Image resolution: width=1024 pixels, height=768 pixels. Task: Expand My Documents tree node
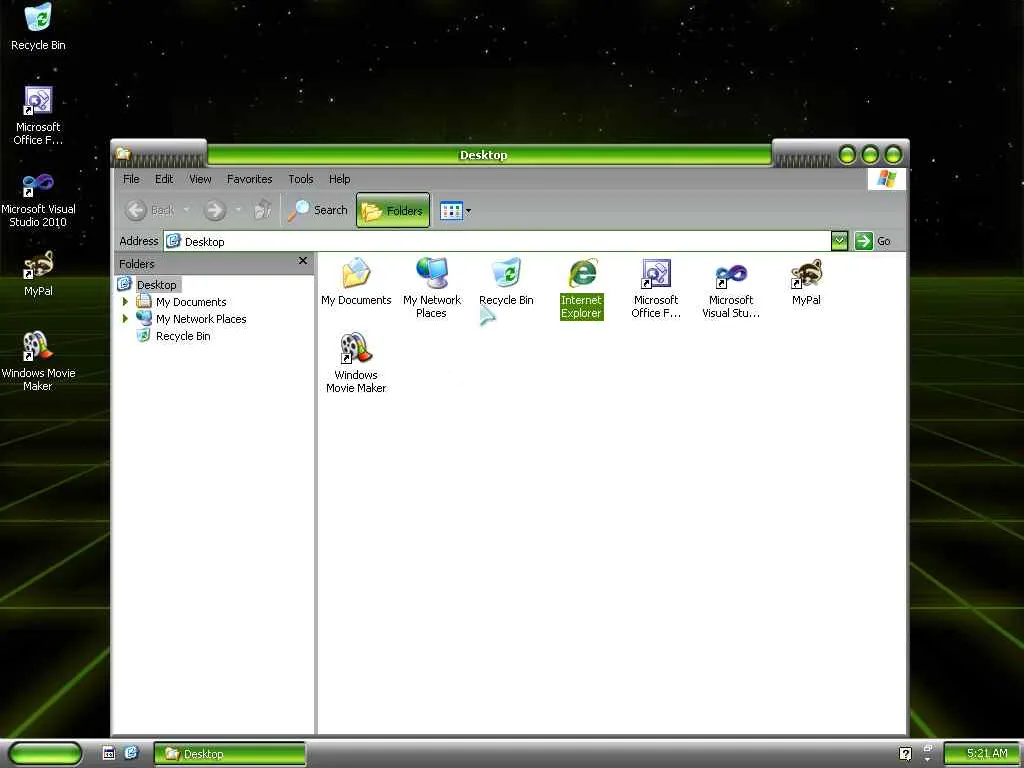125,302
